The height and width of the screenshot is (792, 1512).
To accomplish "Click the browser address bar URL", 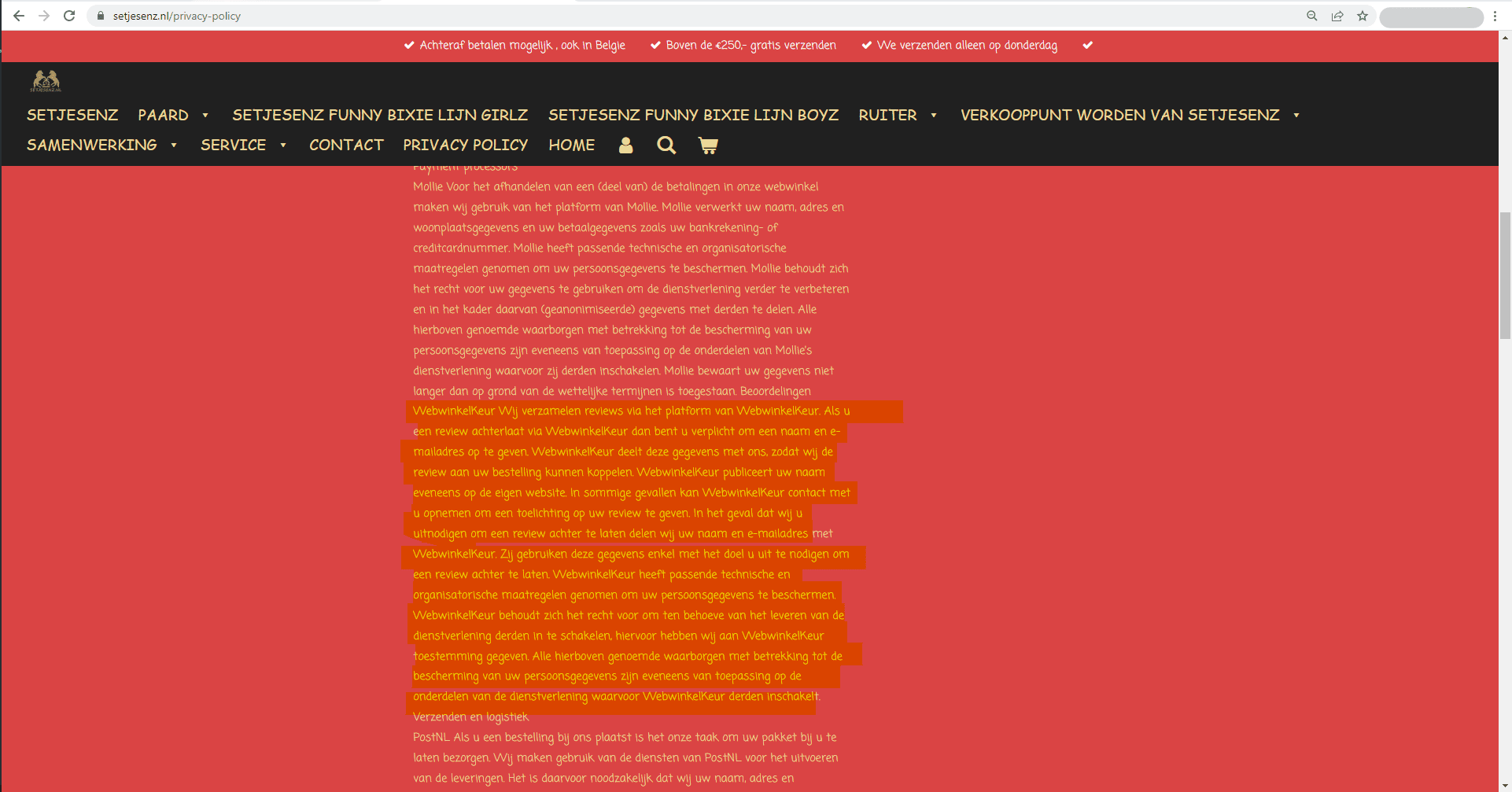I will 177,16.
